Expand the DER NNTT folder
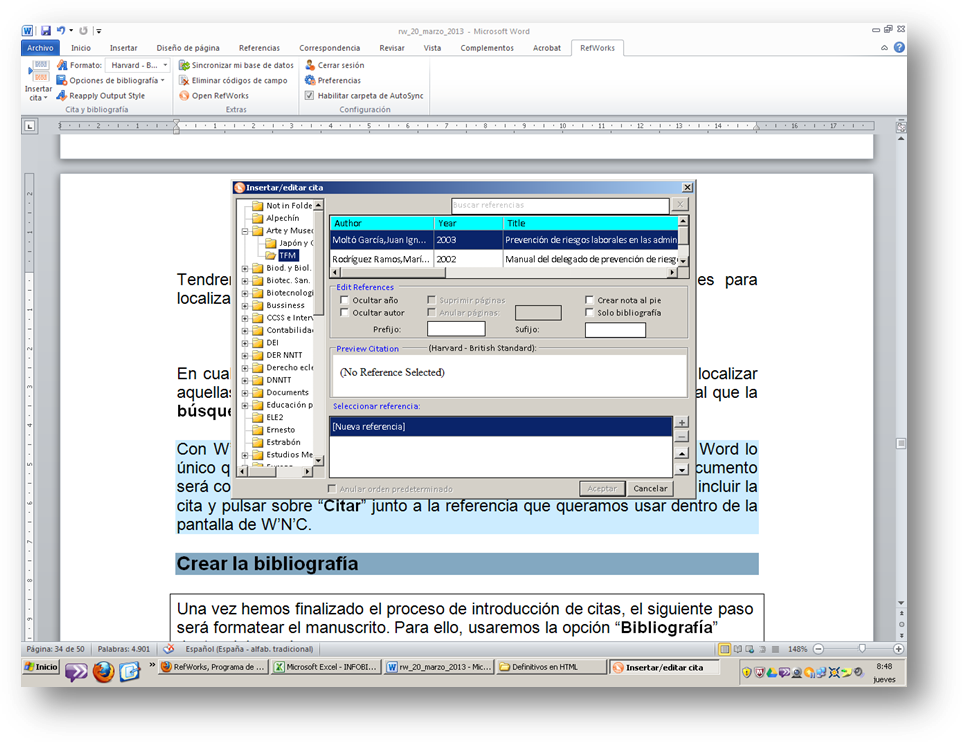 [x=245, y=355]
